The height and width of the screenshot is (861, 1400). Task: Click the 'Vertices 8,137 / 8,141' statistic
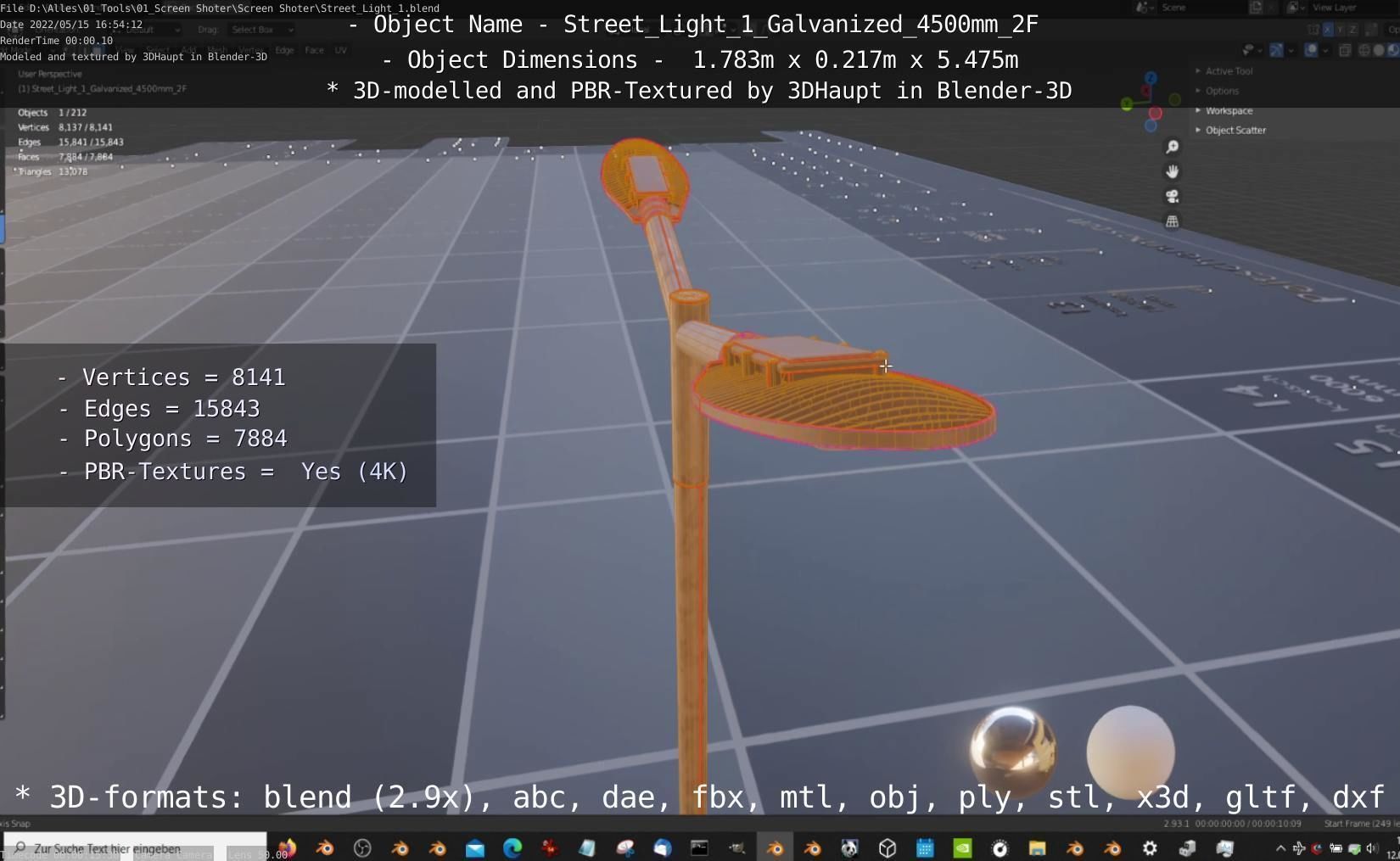click(65, 127)
